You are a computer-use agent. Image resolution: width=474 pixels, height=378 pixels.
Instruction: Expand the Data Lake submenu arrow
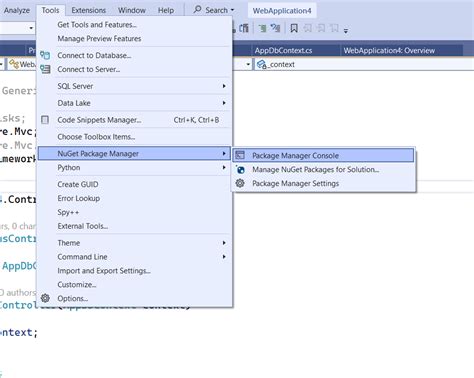tap(224, 103)
